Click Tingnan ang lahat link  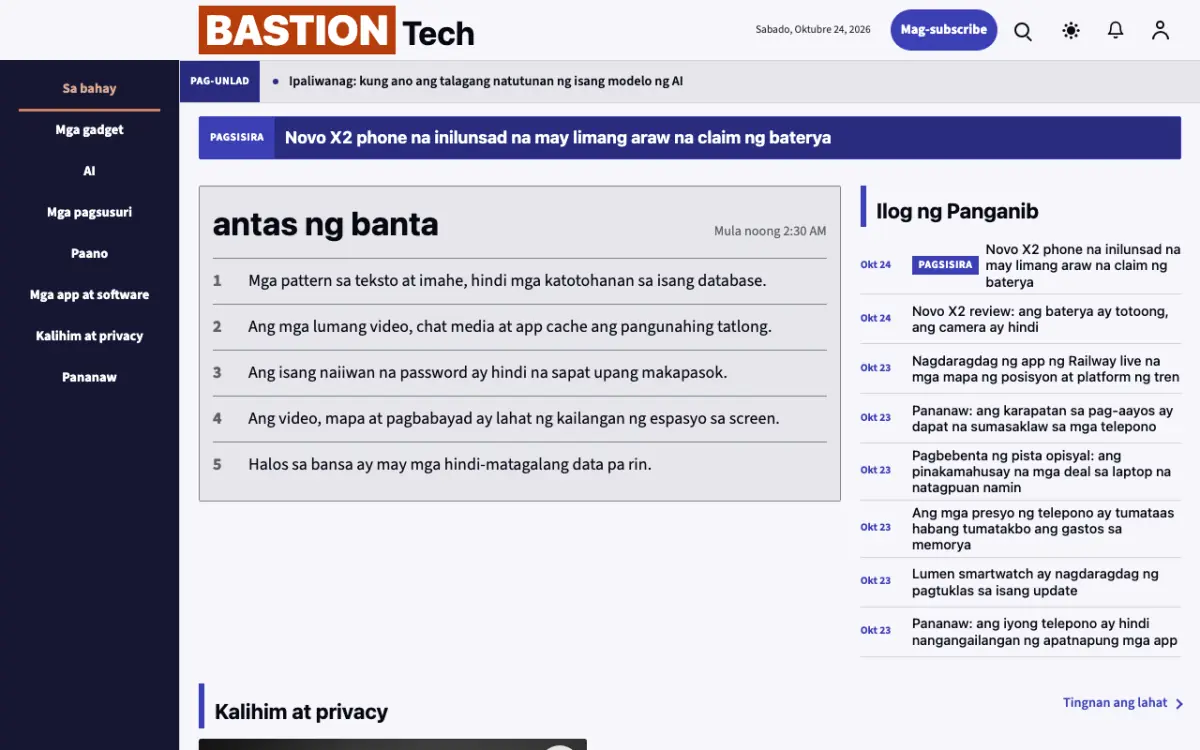pyautogui.click(x=1115, y=703)
